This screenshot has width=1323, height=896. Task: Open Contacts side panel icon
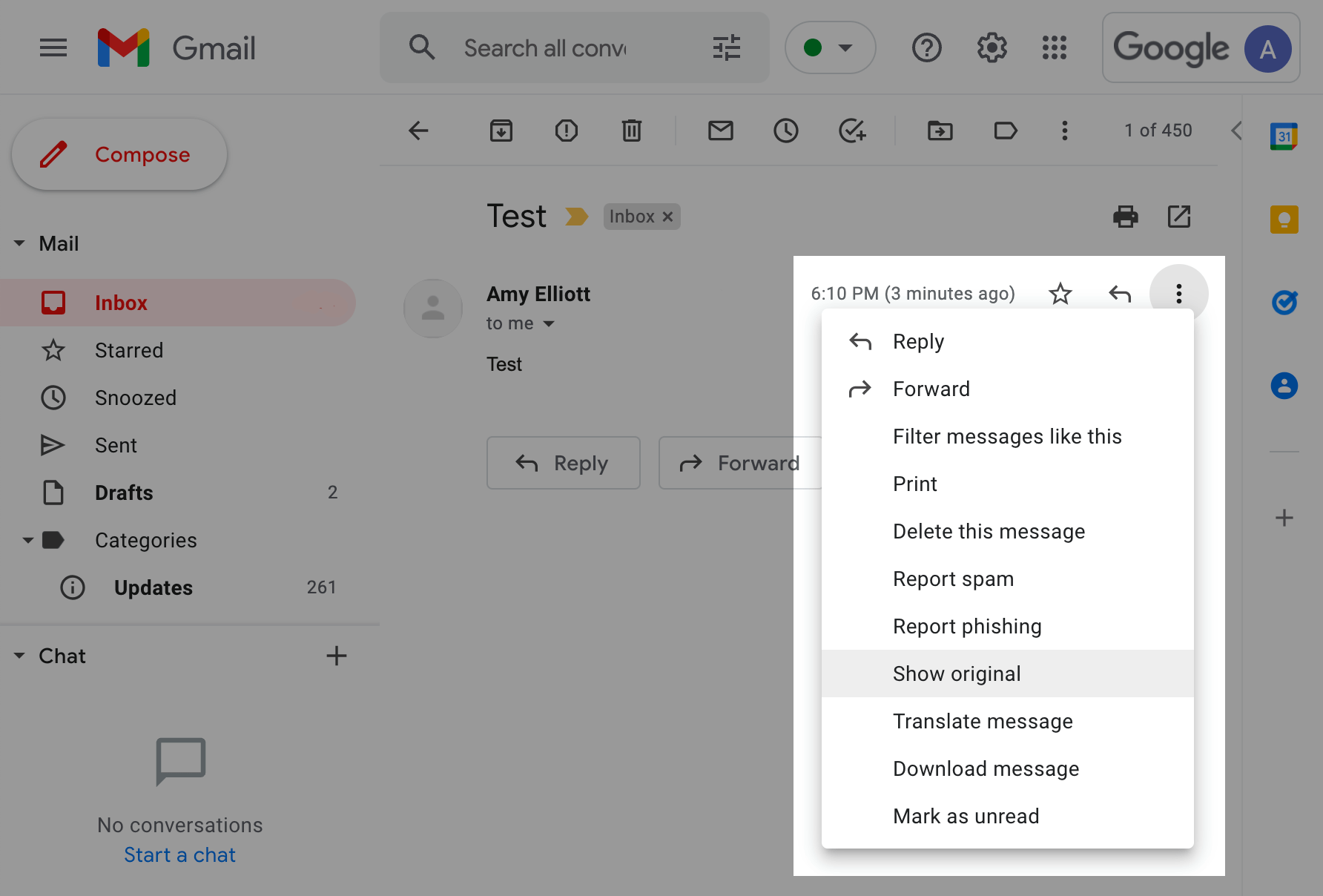coord(1284,386)
